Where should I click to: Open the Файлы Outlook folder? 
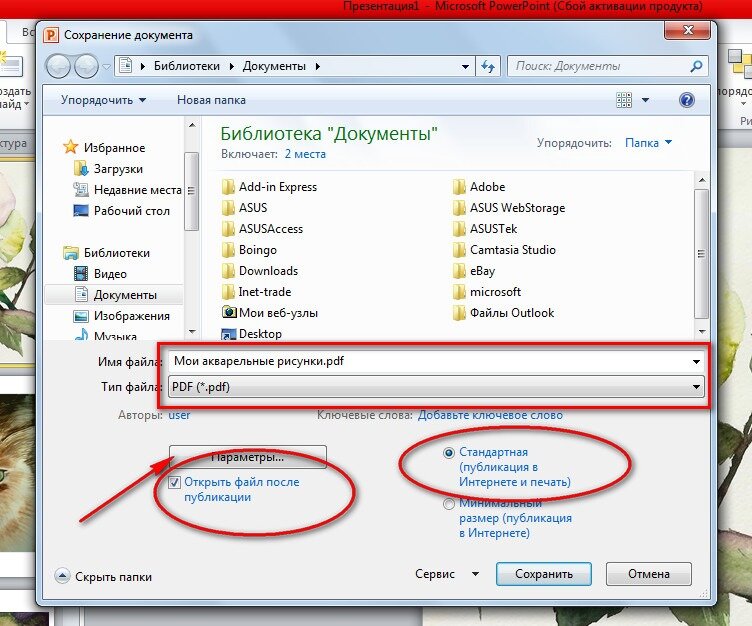[x=503, y=313]
